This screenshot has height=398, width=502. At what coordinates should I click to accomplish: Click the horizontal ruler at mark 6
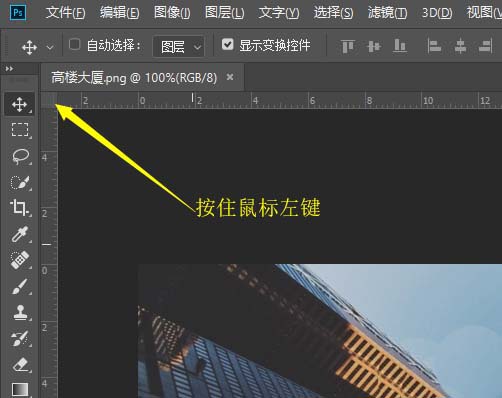tap(312, 100)
